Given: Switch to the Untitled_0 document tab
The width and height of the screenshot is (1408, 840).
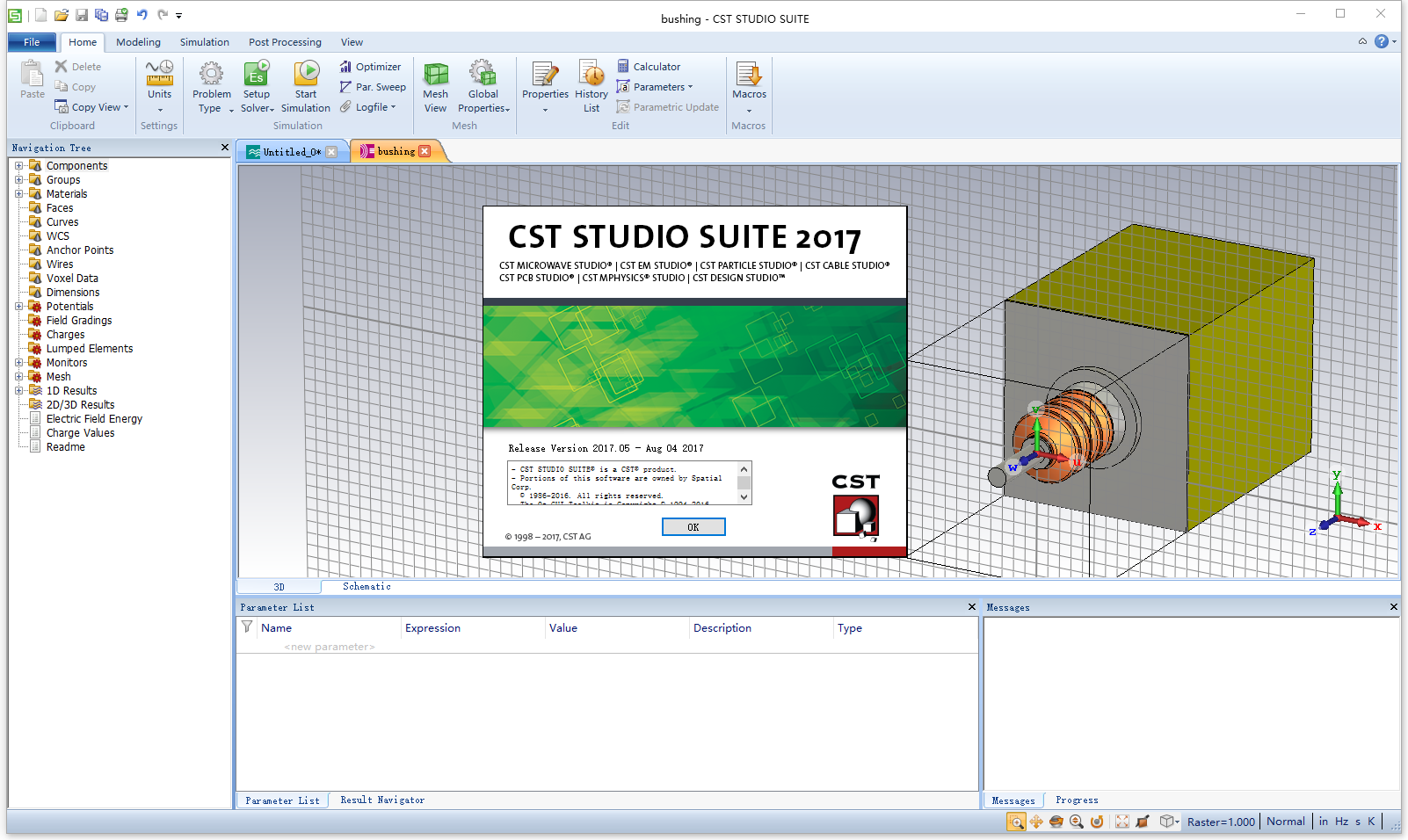Looking at the screenshot, I should click(292, 152).
